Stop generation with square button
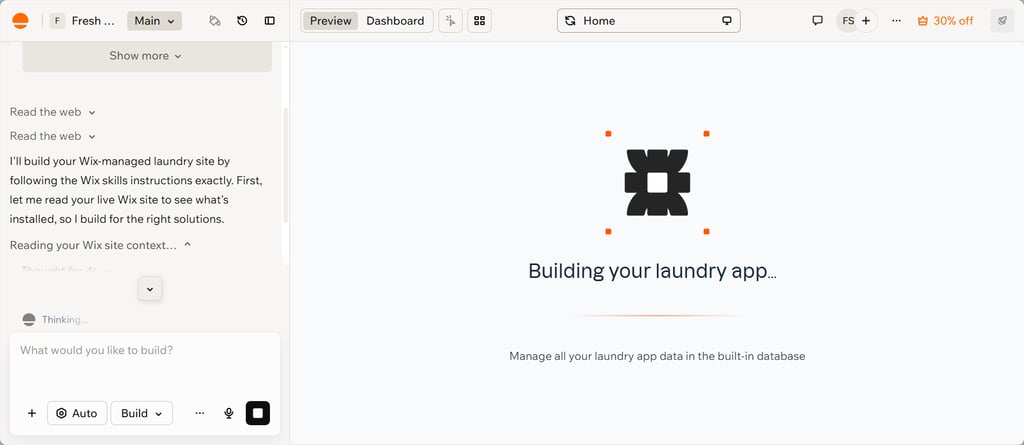The height and width of the screenshot is (445, 1024). pyautogui.click(x=257, y=413)
